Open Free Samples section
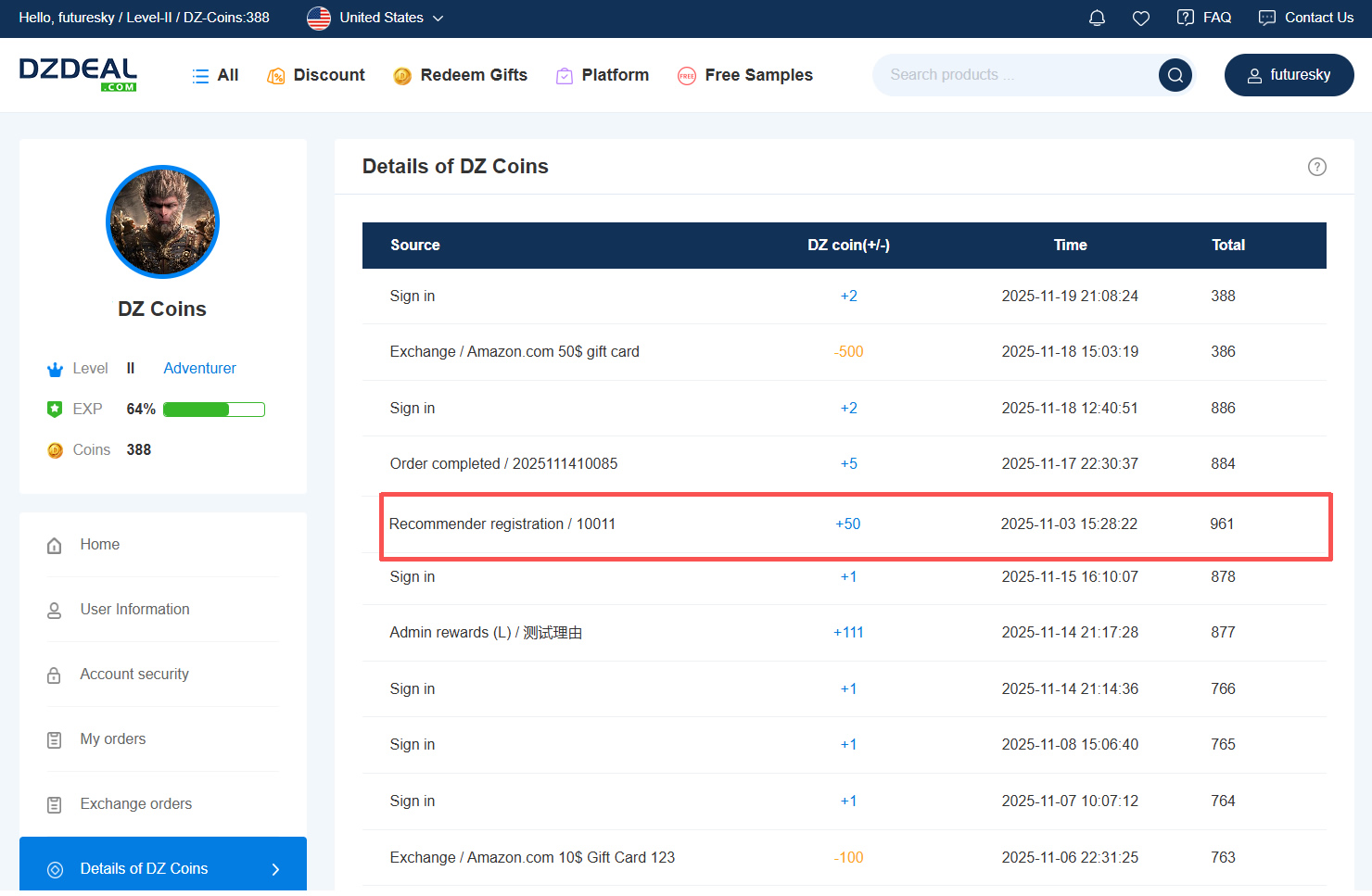1372x896 pixels. pos(745,75)
